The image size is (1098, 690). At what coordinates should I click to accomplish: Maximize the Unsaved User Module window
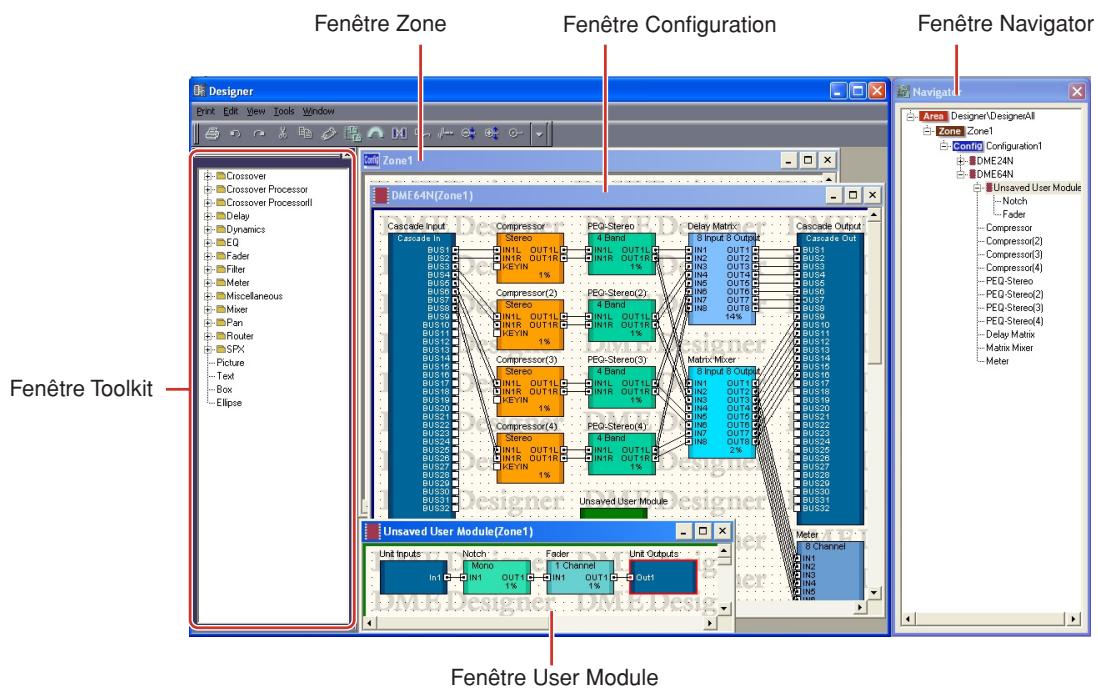click(x=703, y=531)
